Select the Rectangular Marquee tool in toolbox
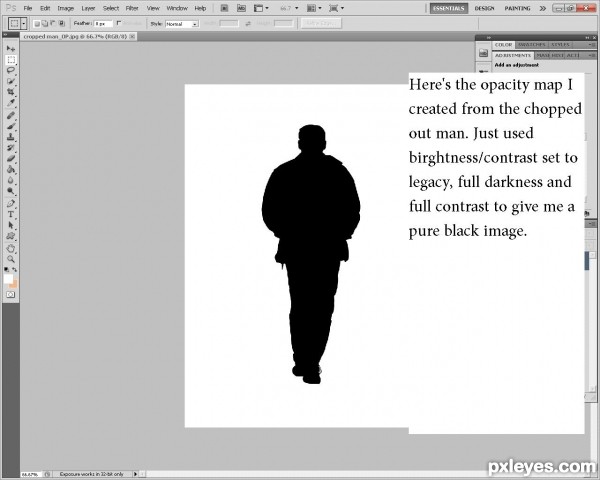Viewport: 600px width, 480px height. (11, 60)
